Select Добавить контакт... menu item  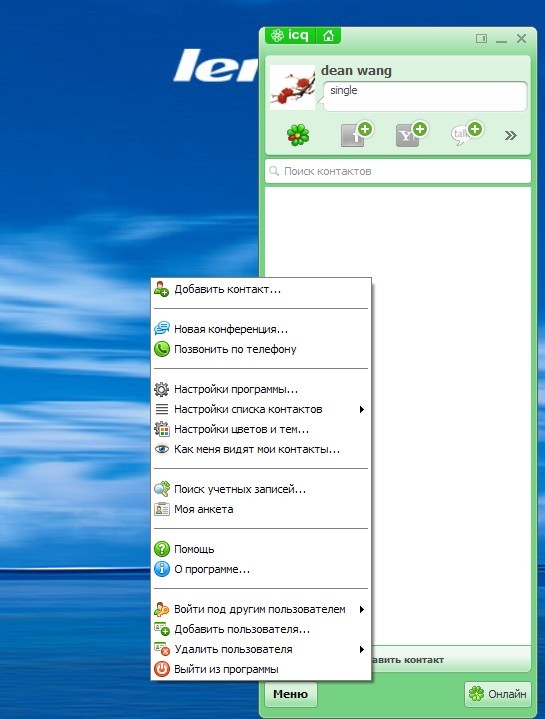click(x=261, y=289)
